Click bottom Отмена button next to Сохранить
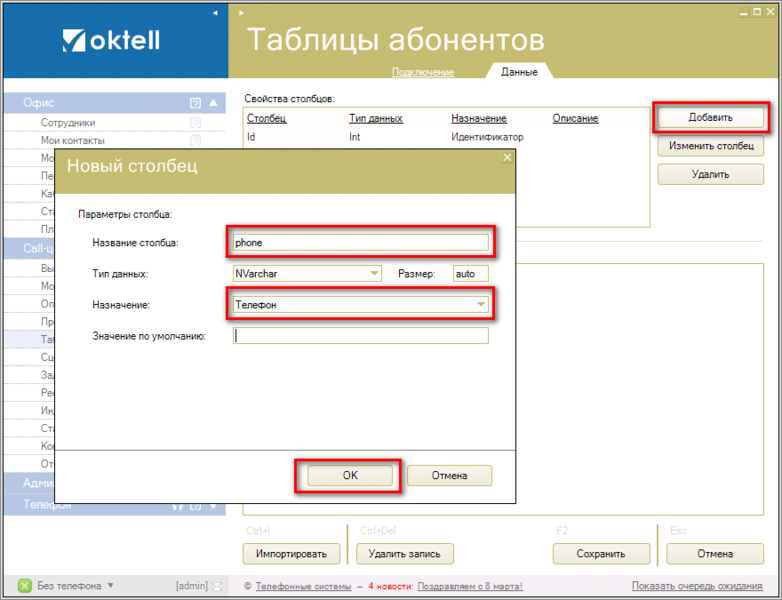Image resolution: width=782 pixels, height=600 pixels. 715,554
